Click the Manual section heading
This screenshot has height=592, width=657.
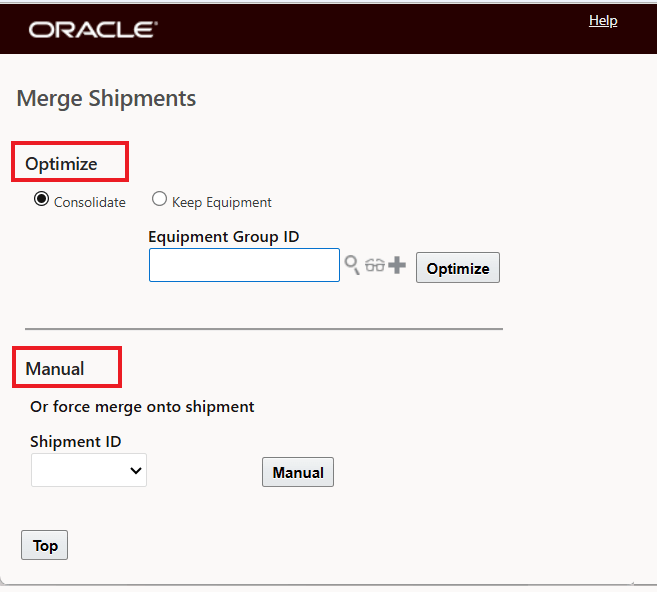[x=55, y=369]
